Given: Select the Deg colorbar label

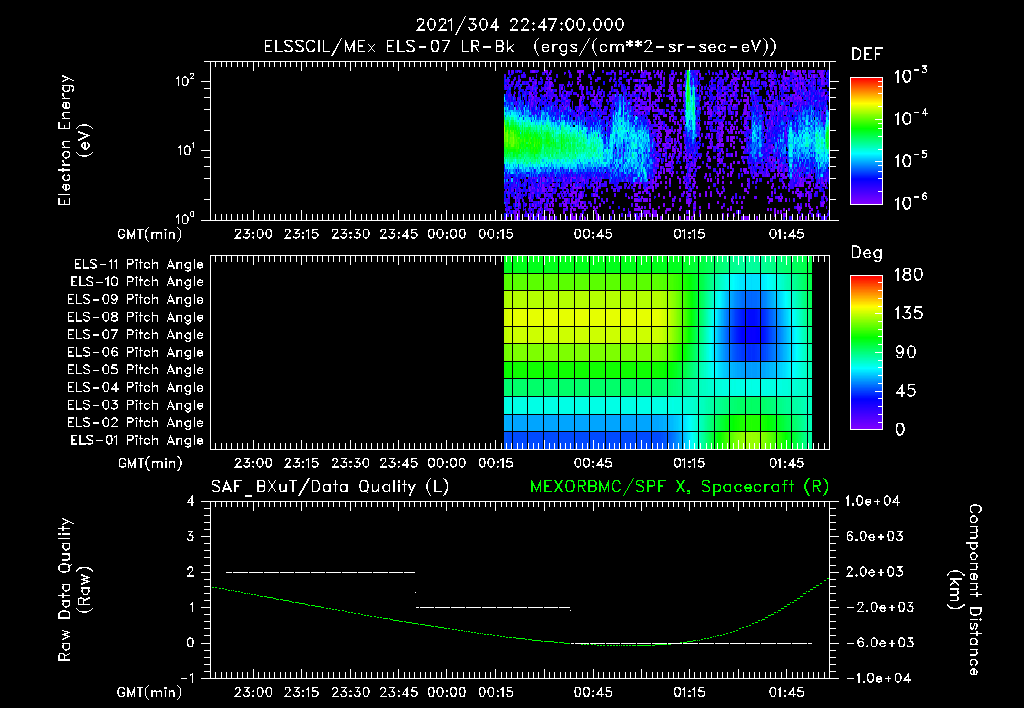Looking at the screenshot, I should (x=866, y=253).
